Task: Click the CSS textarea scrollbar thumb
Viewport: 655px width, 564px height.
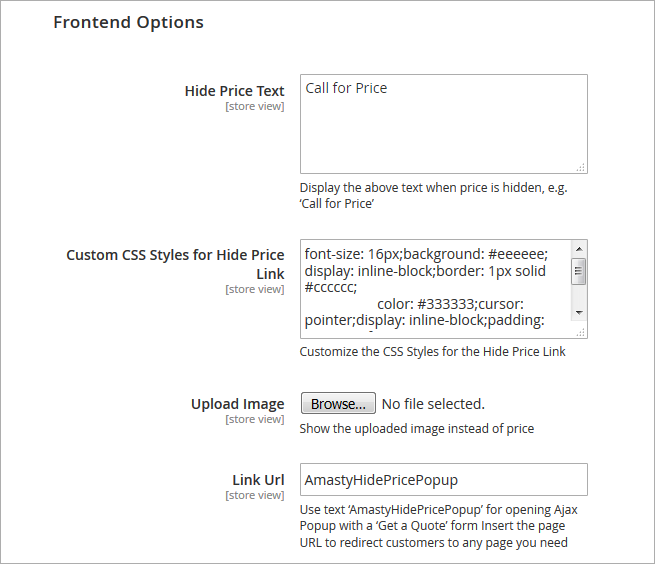Action: (x=579, y=271)
